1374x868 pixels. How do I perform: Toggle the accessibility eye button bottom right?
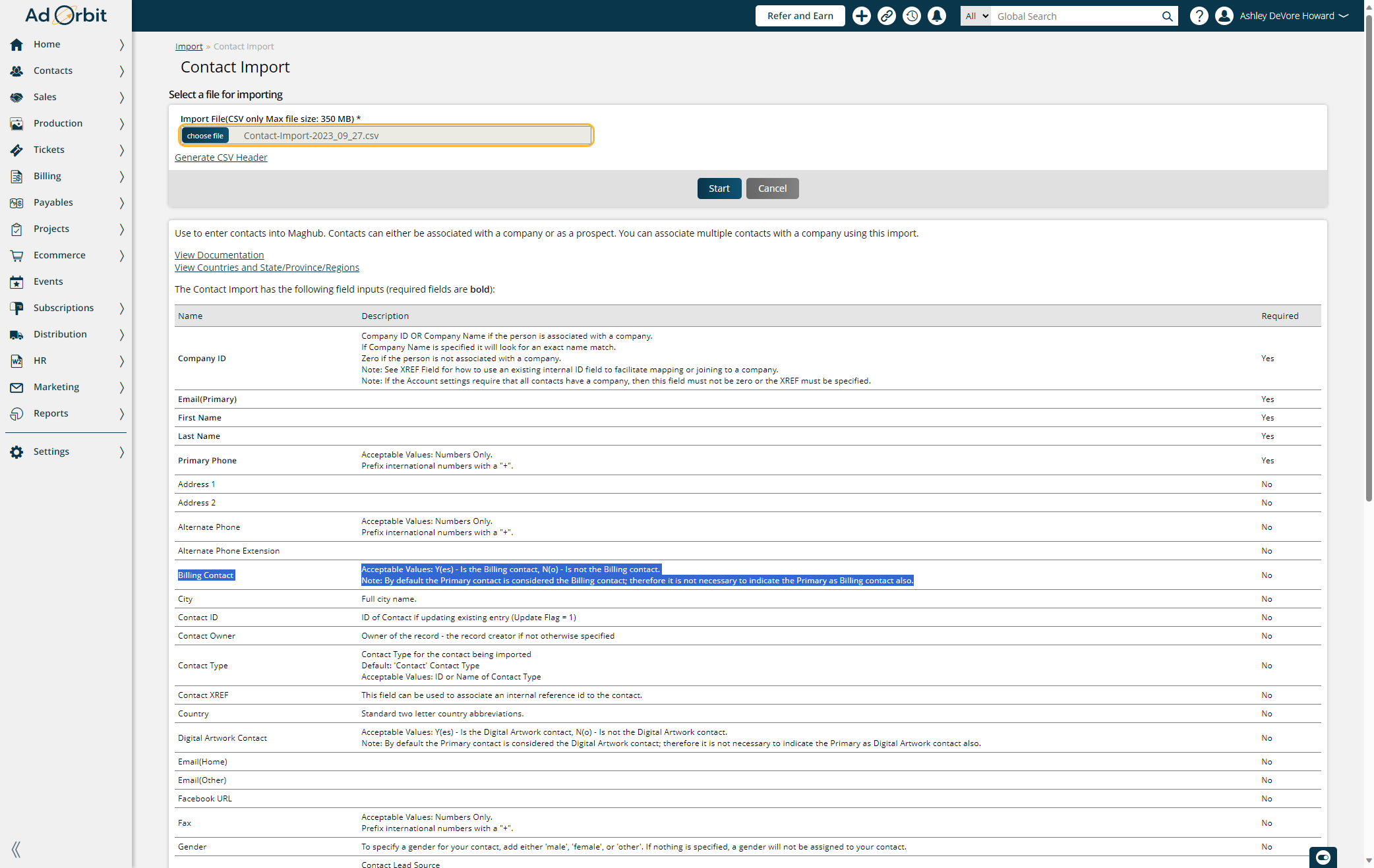pyautogui.click(x=1323, y=857)
